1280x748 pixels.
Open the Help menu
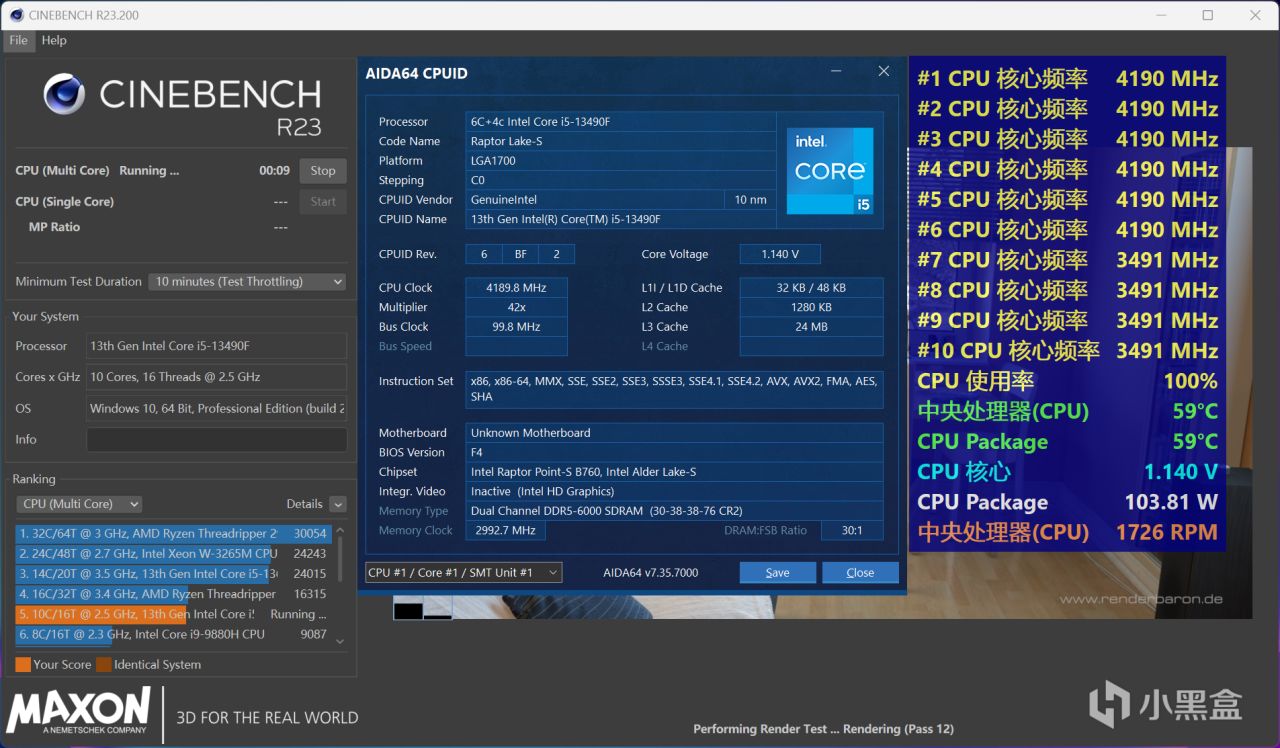54,40
